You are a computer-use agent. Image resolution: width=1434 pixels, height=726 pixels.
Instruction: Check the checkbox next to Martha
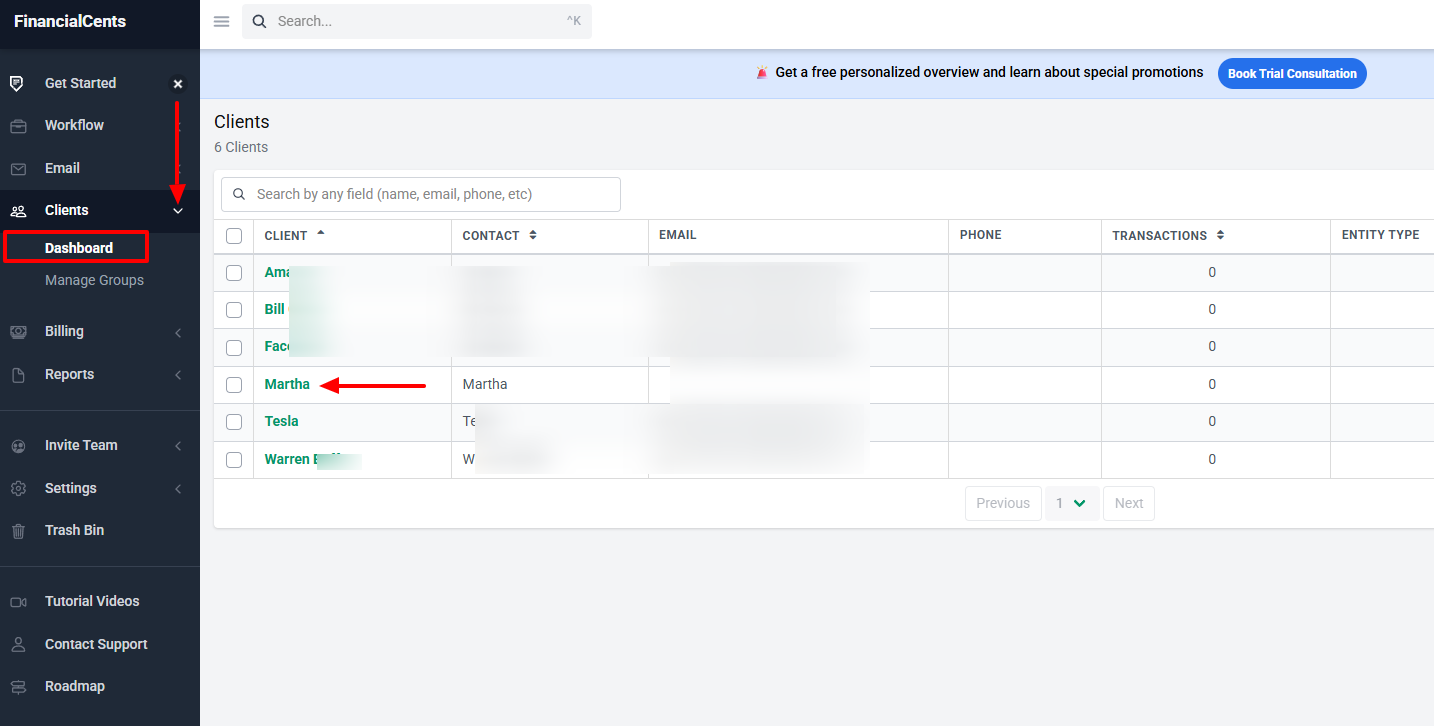tap(233, 384)
